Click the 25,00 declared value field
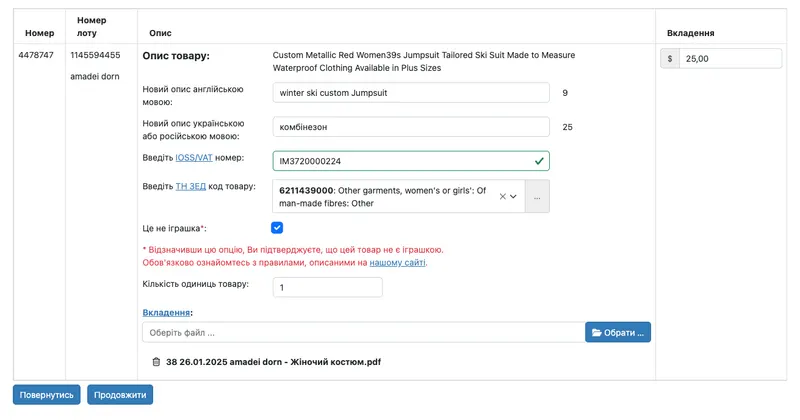This screenshot has width=800, height=420. click(x=730, y=59)
